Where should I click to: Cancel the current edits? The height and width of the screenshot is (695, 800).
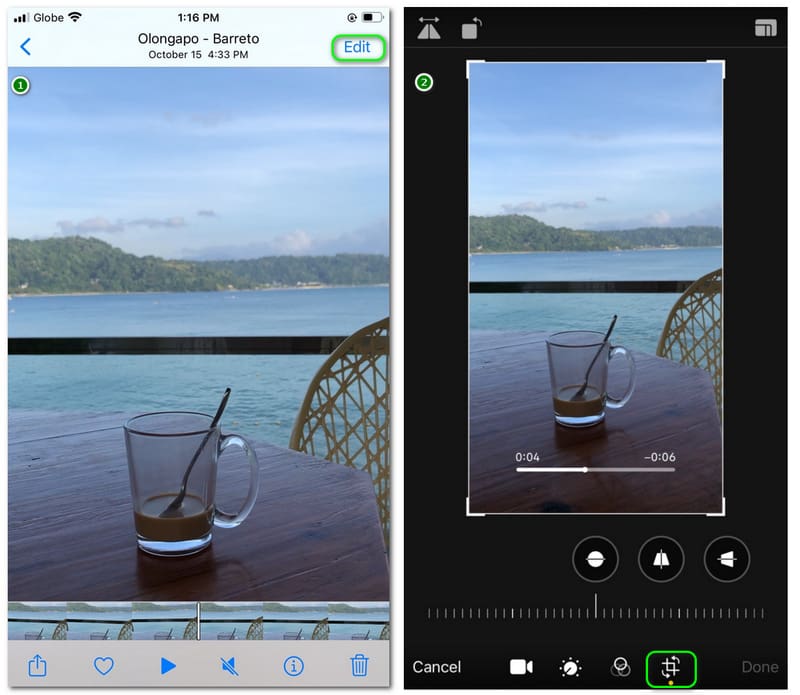click(x=437, y=666)
